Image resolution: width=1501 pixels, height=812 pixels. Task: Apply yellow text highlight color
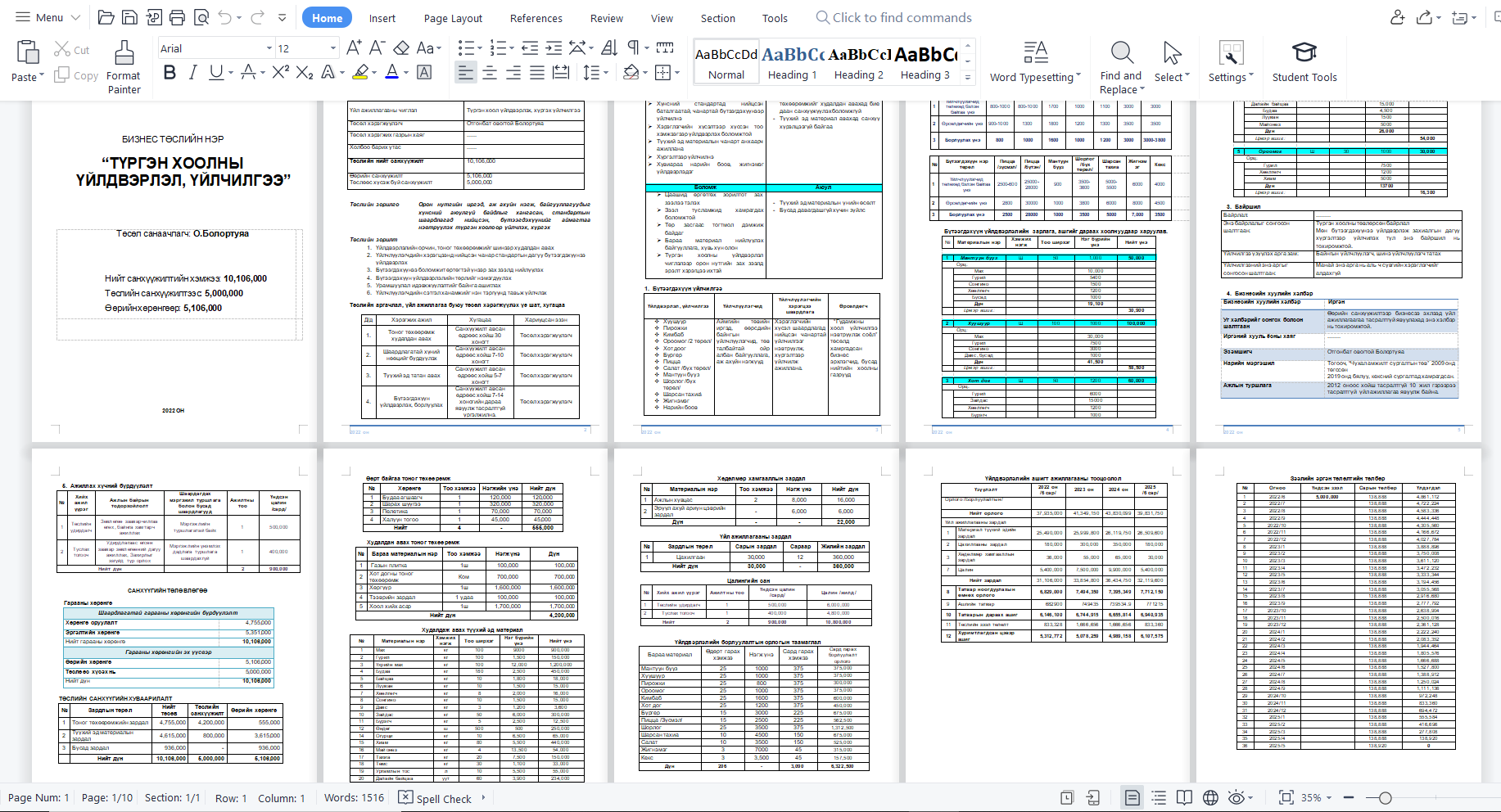pos(360,72)
